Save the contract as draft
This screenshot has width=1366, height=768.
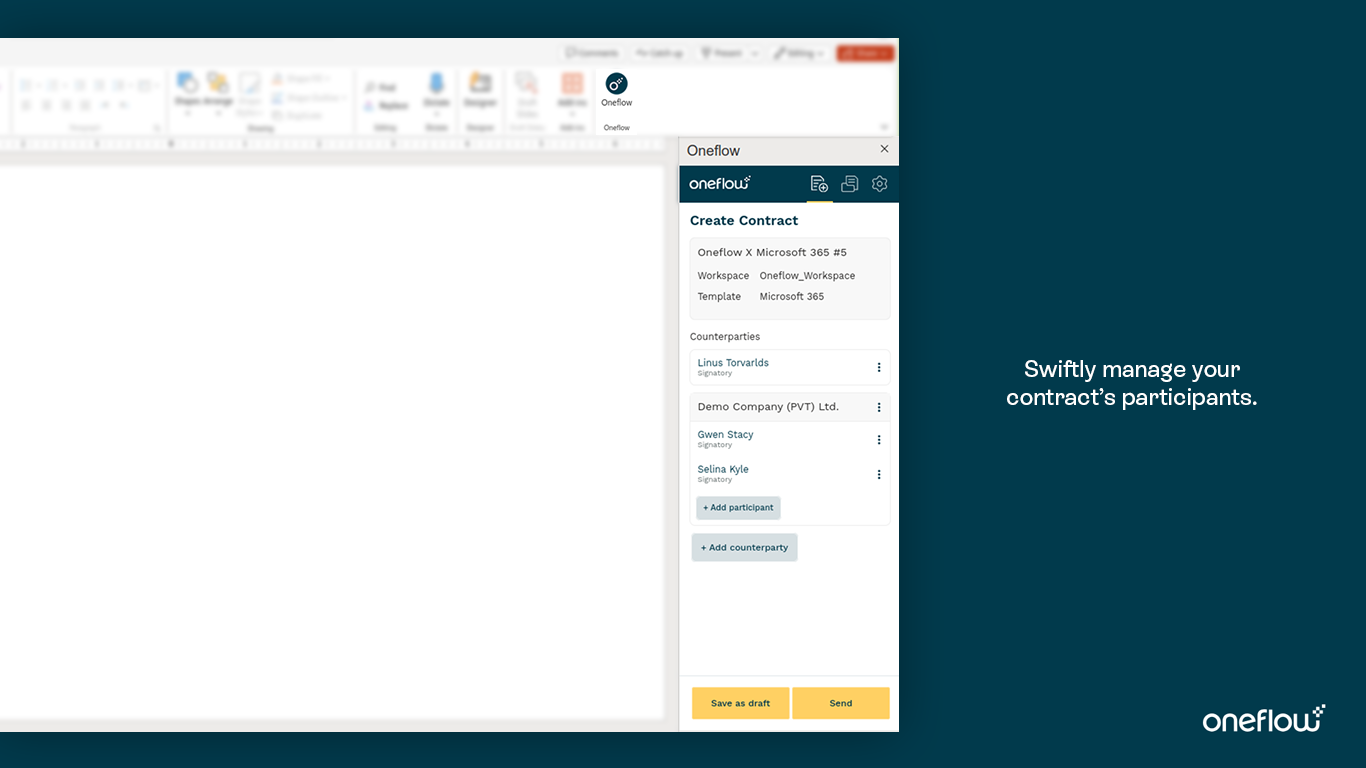coord(740,703)
